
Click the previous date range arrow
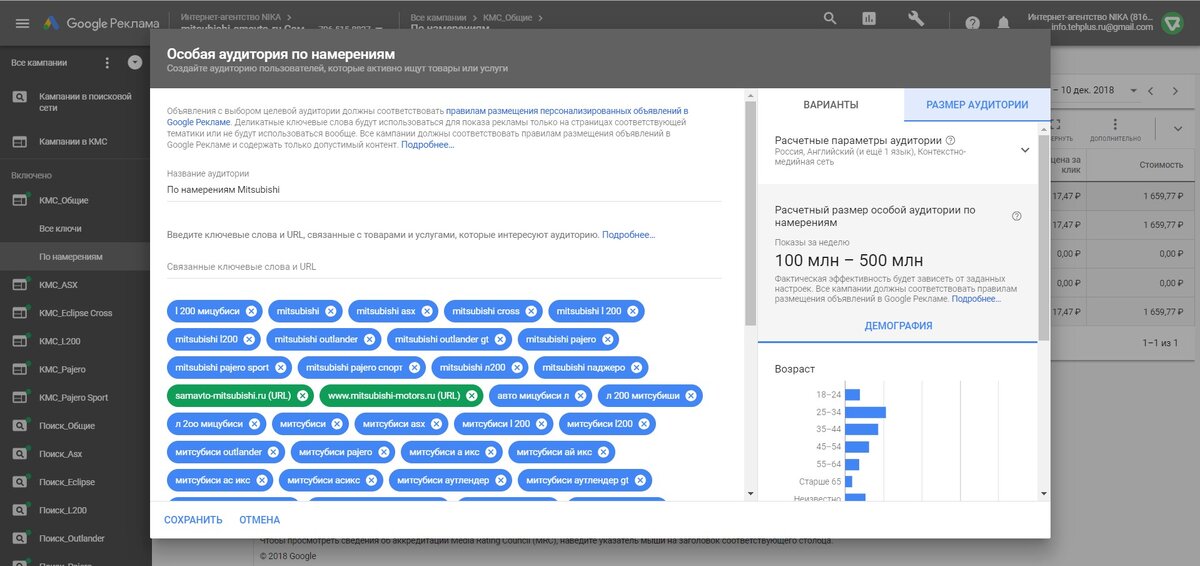pos(1151,91)
